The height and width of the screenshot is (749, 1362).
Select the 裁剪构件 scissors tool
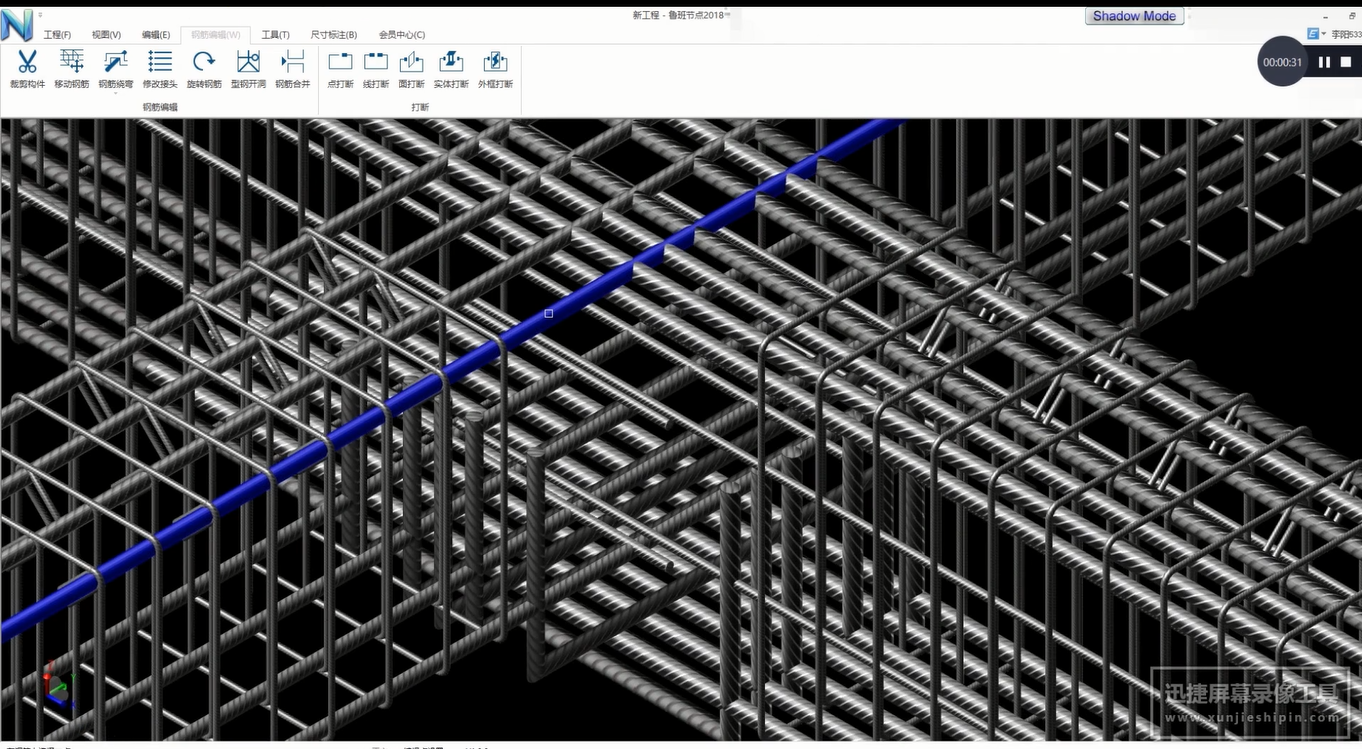(x=27, y=69)
